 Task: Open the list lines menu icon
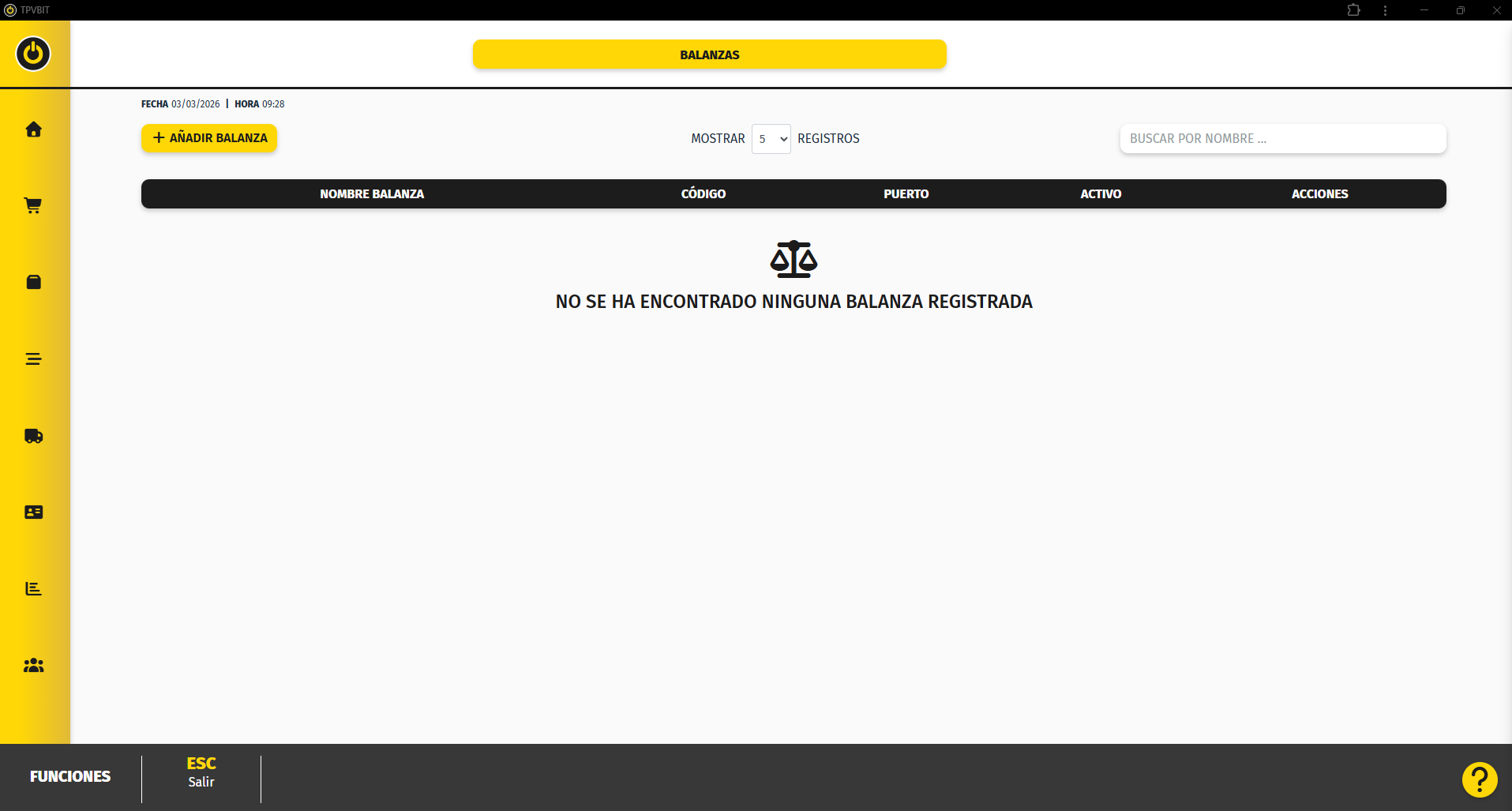click(x=33, y=359)
